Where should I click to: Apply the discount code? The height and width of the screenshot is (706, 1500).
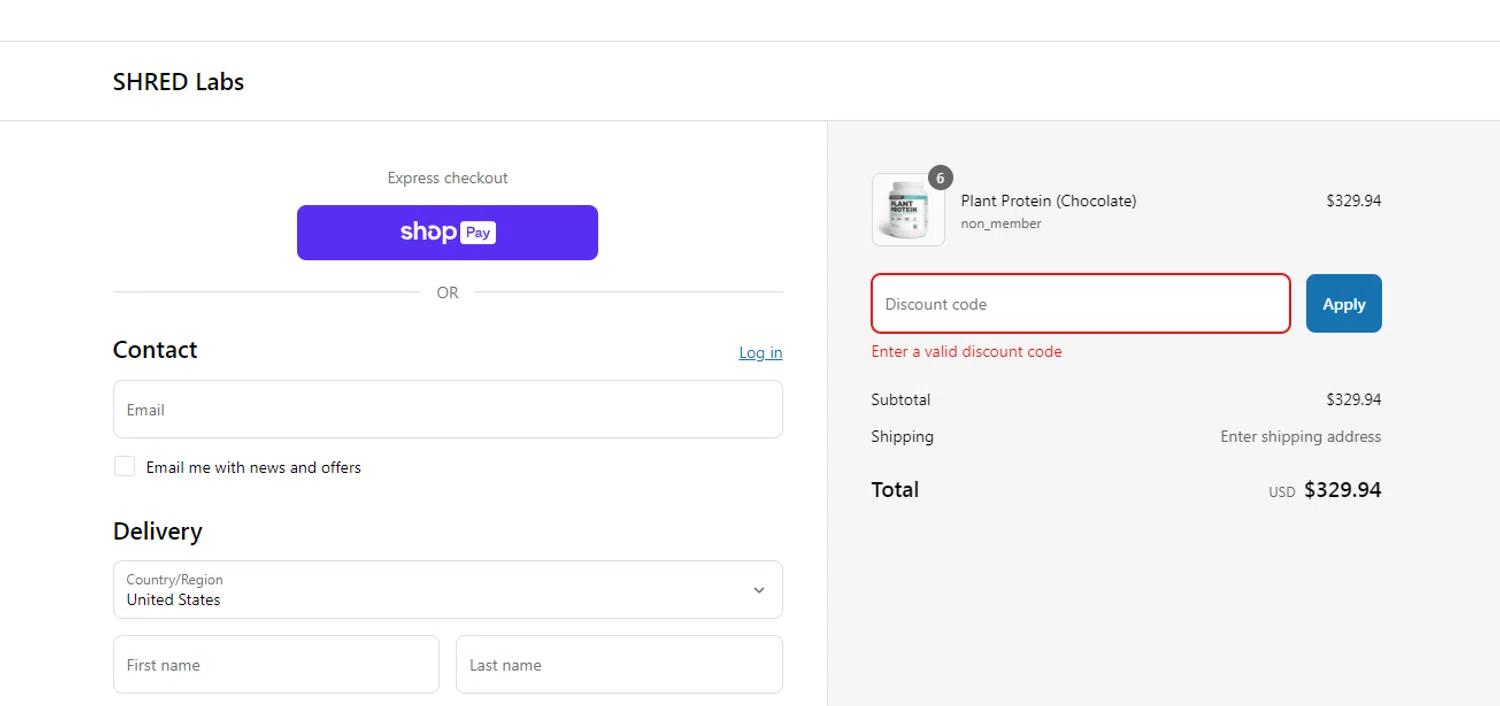click(1344, 303)
